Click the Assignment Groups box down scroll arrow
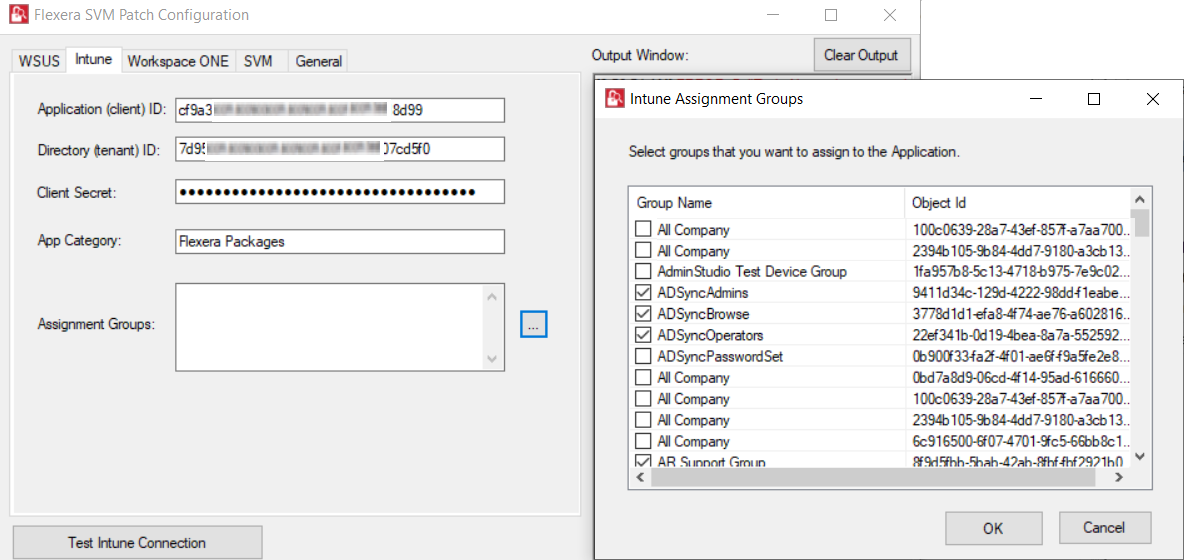Viewport: 1193px width, 560px height. (492, 358)
